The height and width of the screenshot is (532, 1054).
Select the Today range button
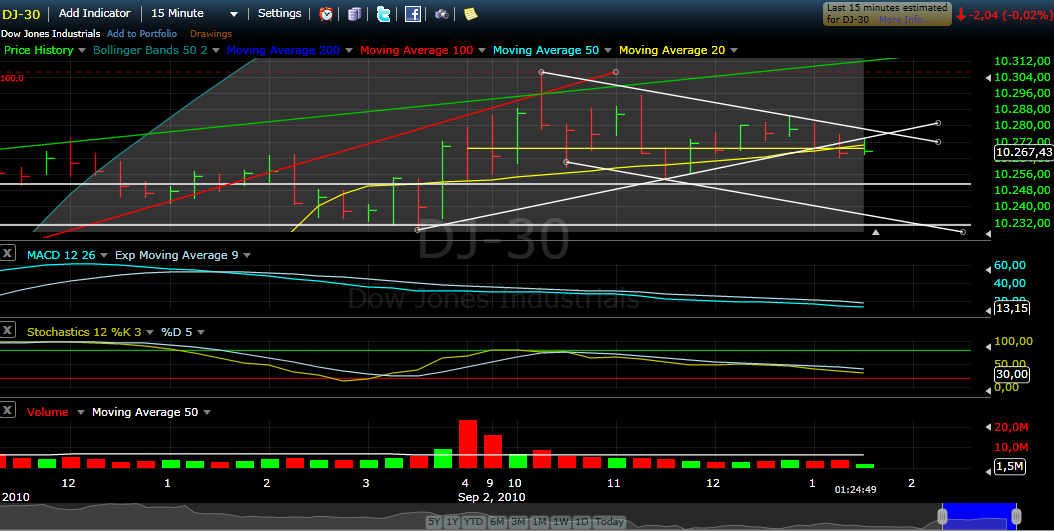click(609, 522)
